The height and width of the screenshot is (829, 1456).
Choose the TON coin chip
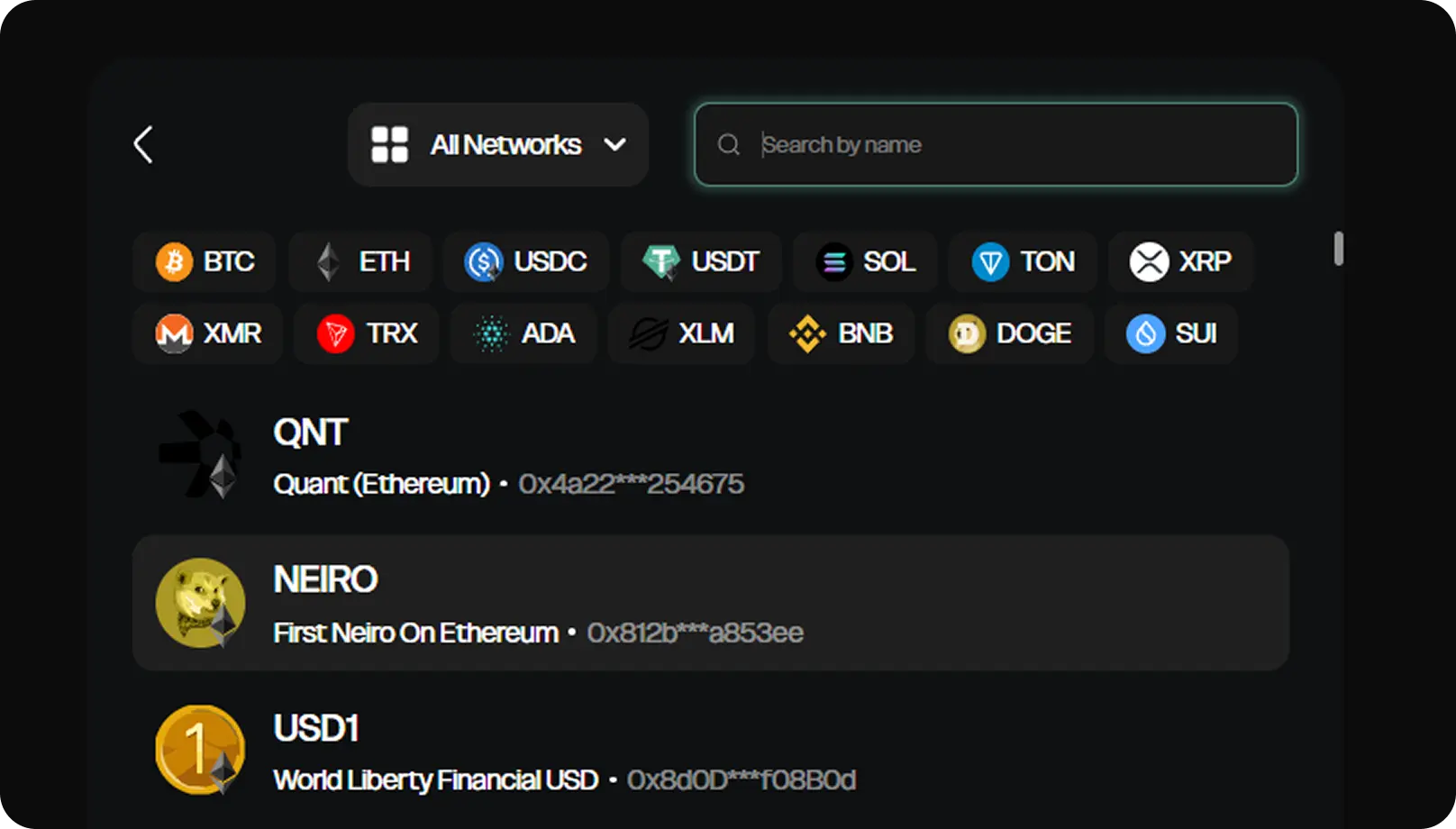point(1023,261)
